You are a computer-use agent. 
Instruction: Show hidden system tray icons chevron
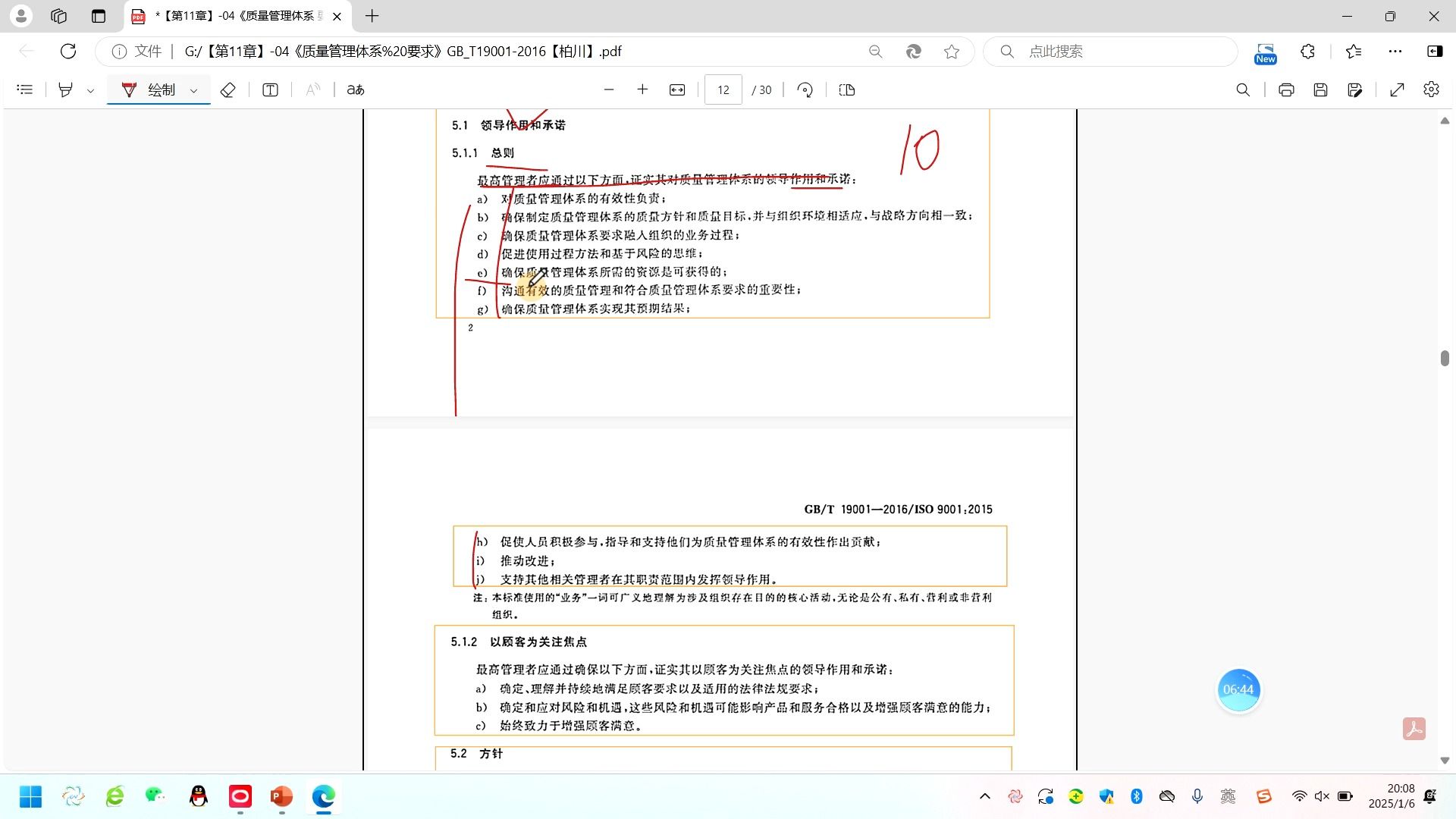(x=985, y=796)
